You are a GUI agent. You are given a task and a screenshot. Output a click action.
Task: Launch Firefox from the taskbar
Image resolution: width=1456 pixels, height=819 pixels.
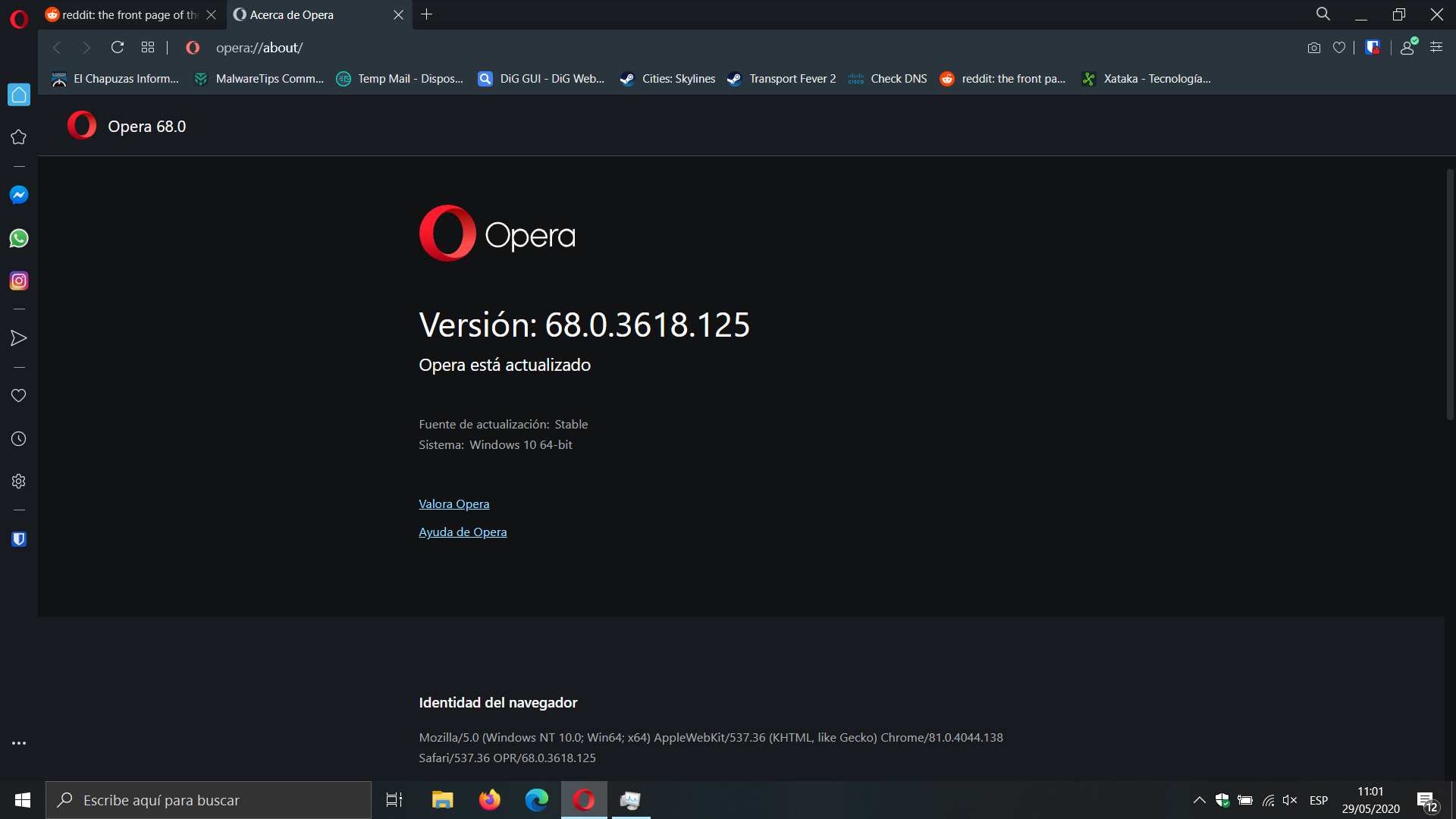click(x=490, y=800)
